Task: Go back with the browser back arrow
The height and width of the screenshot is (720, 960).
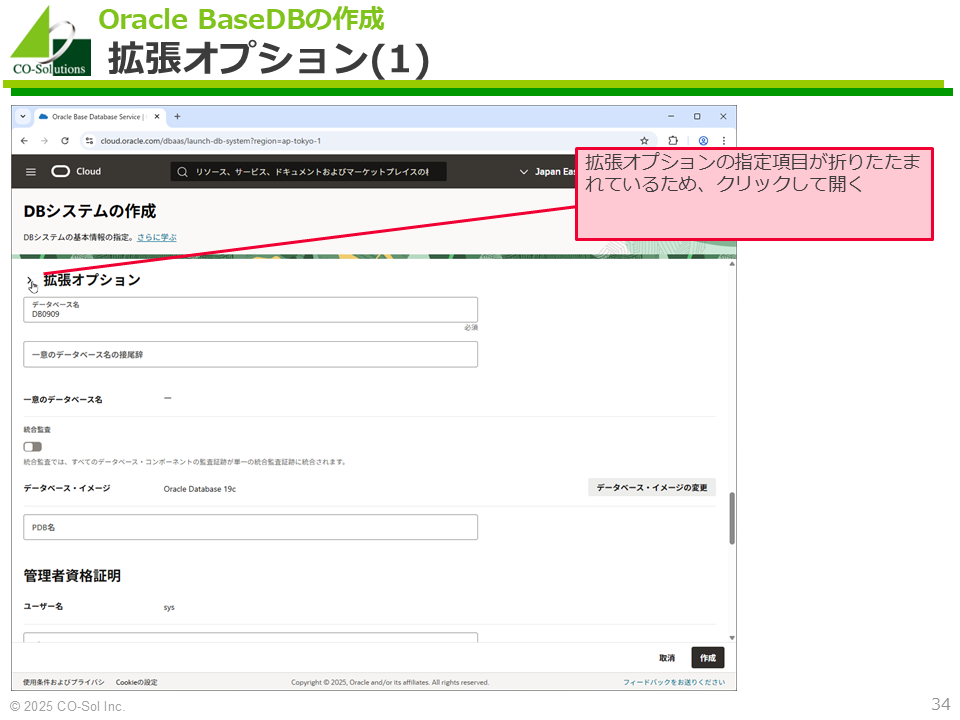Action: 24,141
